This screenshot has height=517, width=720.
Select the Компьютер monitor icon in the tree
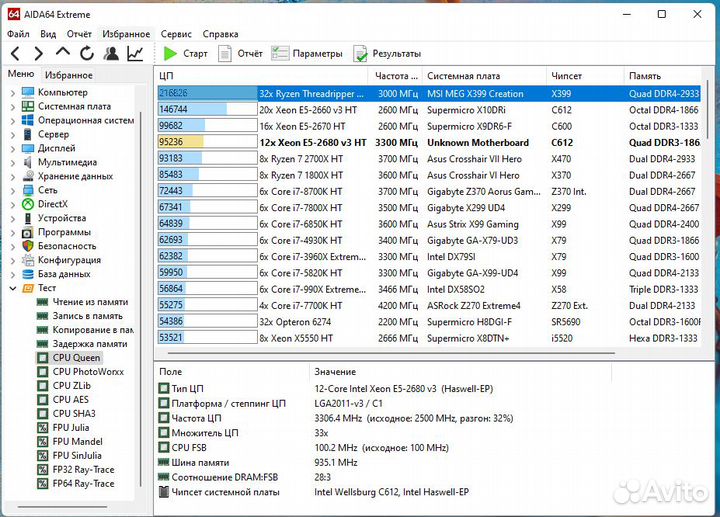28,92
